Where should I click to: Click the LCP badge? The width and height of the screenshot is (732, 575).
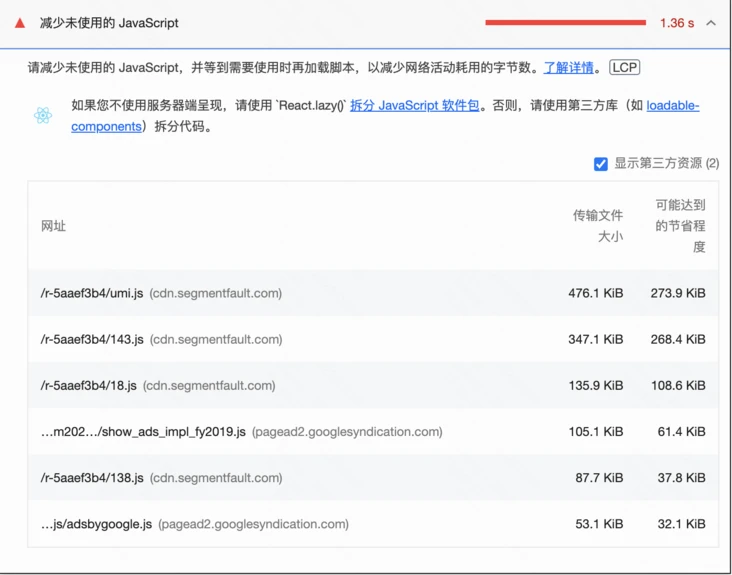coord(625,68)
